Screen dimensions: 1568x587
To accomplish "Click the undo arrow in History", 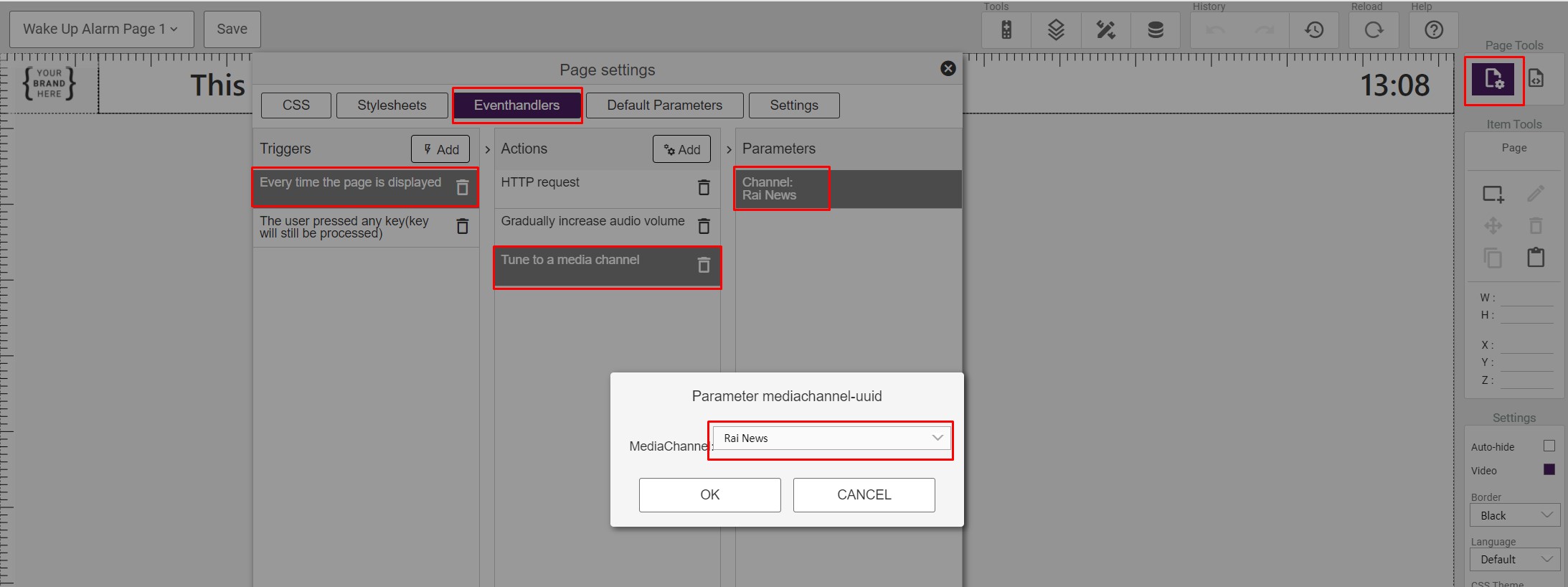I will [x=1215, y=30].
